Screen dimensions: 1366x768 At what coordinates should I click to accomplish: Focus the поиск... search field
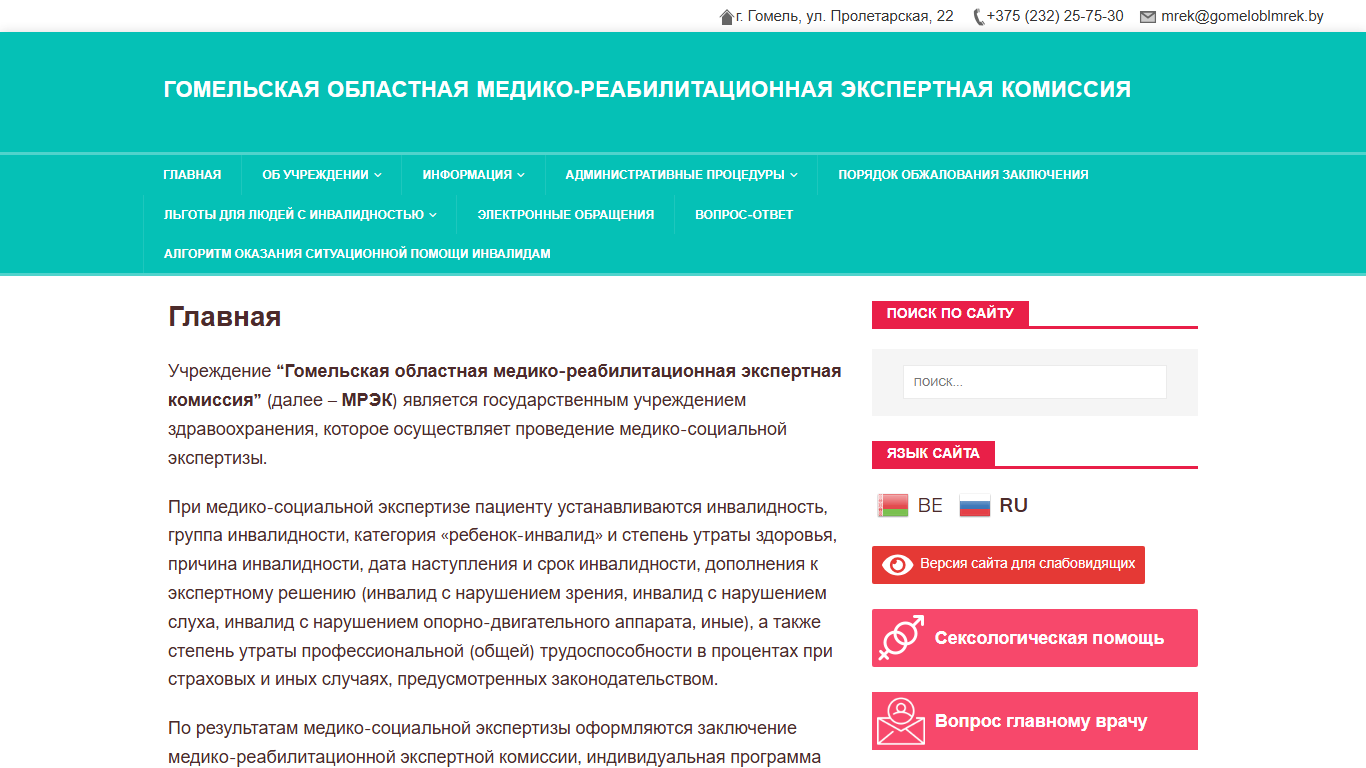[1035, 382]
